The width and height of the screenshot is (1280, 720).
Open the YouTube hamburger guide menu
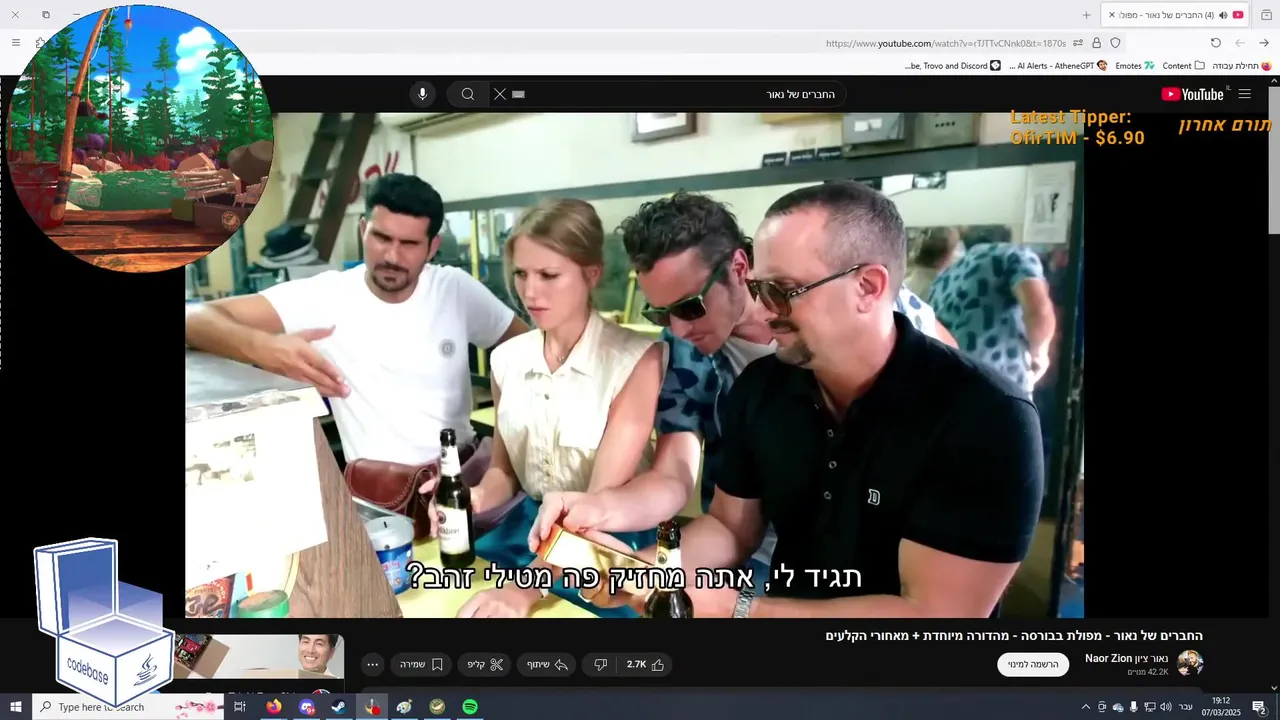(1244, 94)
